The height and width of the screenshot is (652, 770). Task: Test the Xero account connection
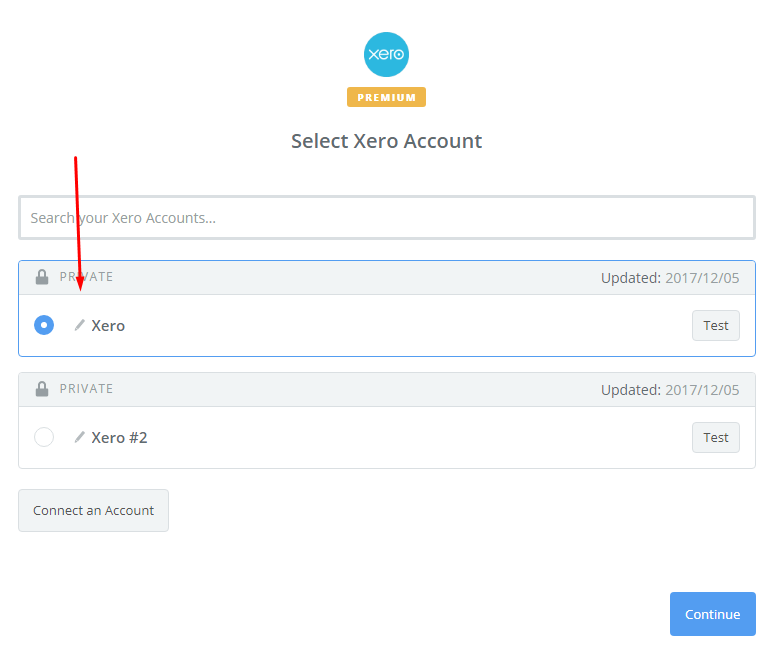(715, 326)
